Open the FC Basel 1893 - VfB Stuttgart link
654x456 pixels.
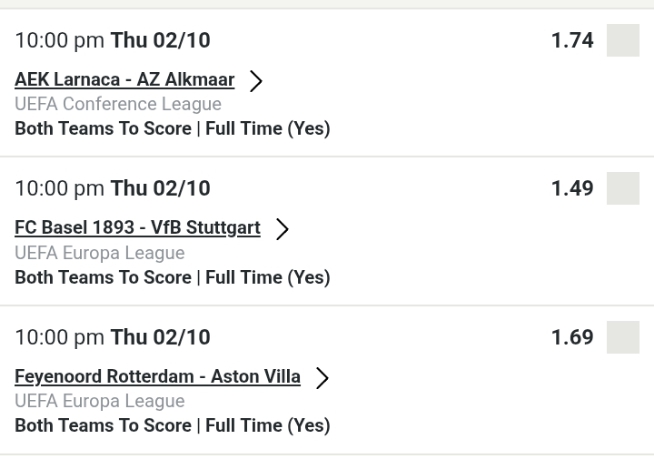click(137, 228)
